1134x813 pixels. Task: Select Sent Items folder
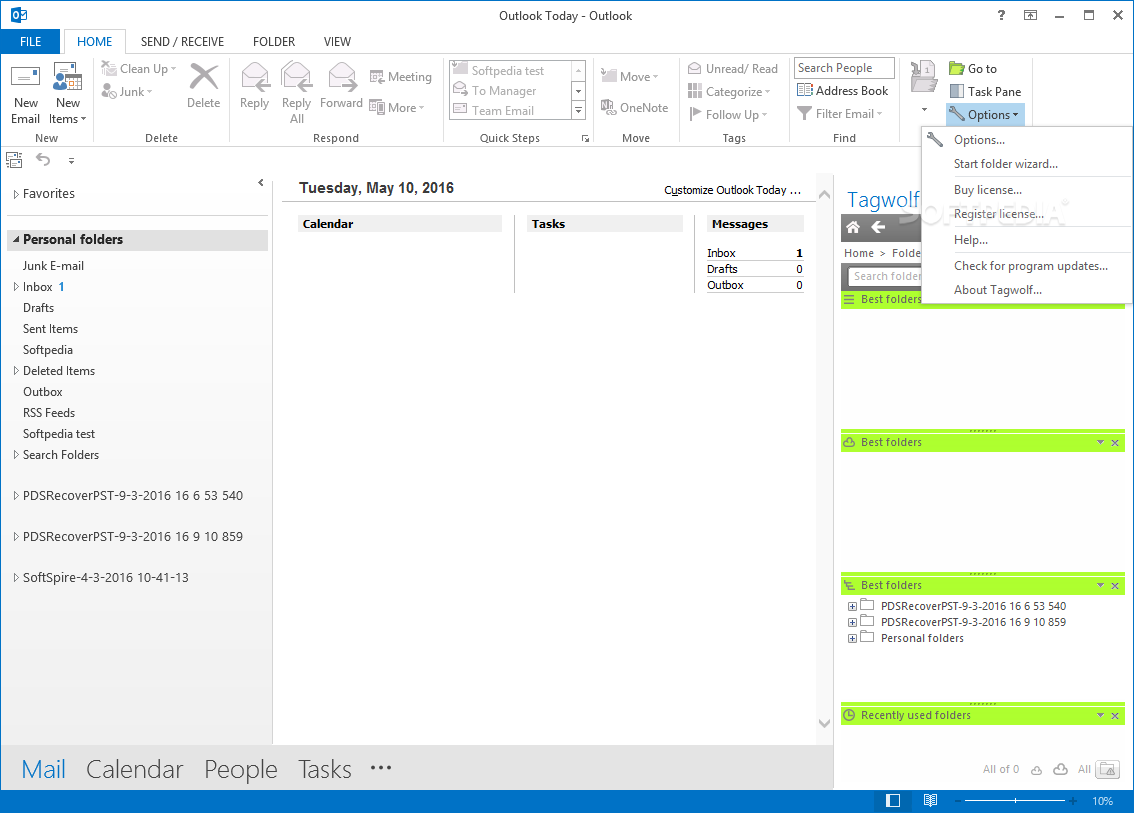[50, 329]
